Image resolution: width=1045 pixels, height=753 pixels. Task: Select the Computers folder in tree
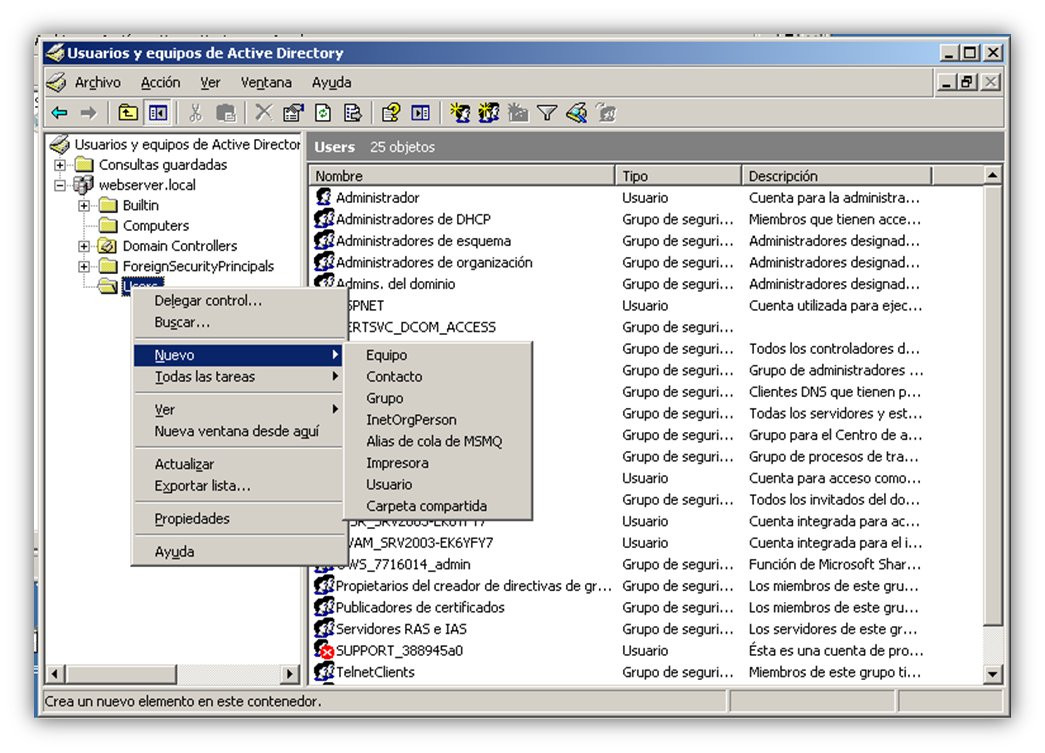tap(156, 226)
